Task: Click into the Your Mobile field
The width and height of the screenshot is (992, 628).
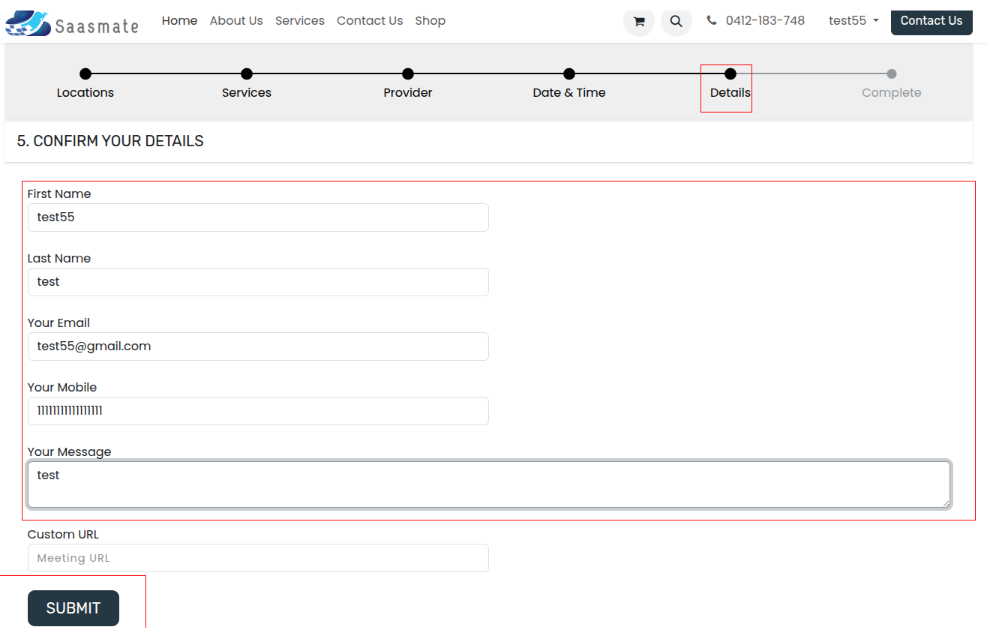Action: coord(257,411)
